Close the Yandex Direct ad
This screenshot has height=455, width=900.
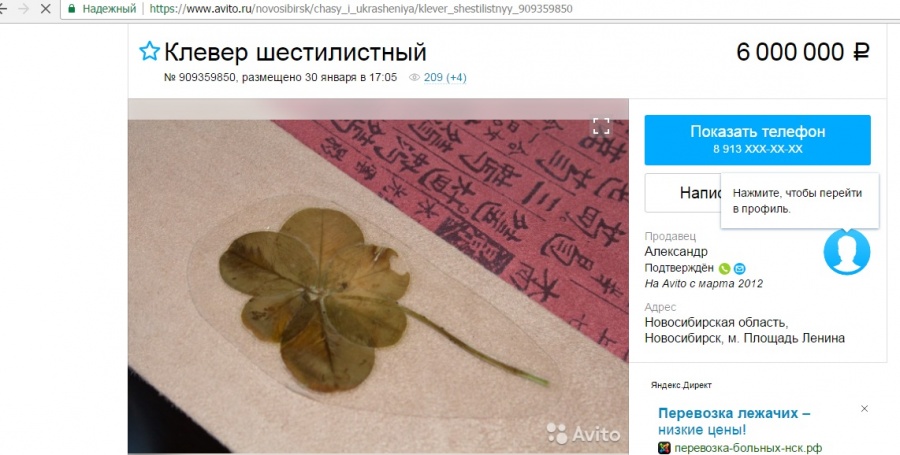[x=864, y=409]
